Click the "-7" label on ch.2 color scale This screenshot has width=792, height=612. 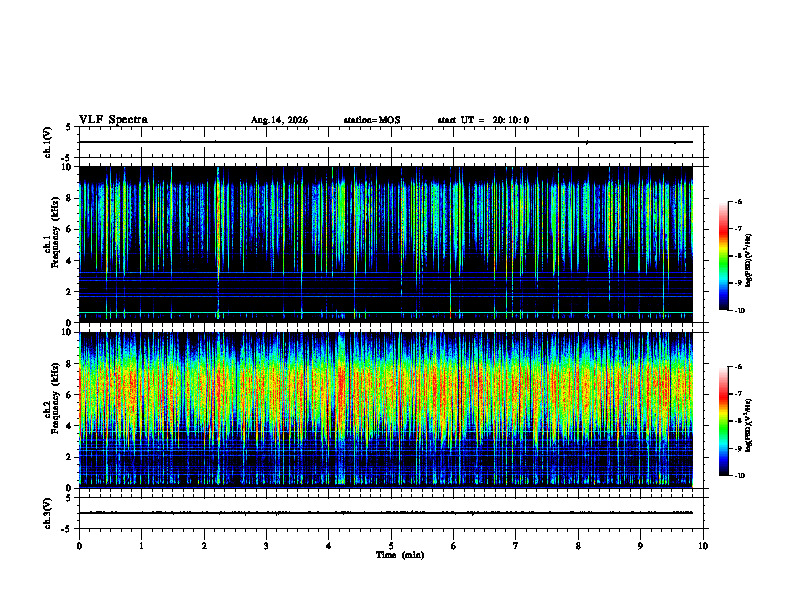tap(738, 394)
